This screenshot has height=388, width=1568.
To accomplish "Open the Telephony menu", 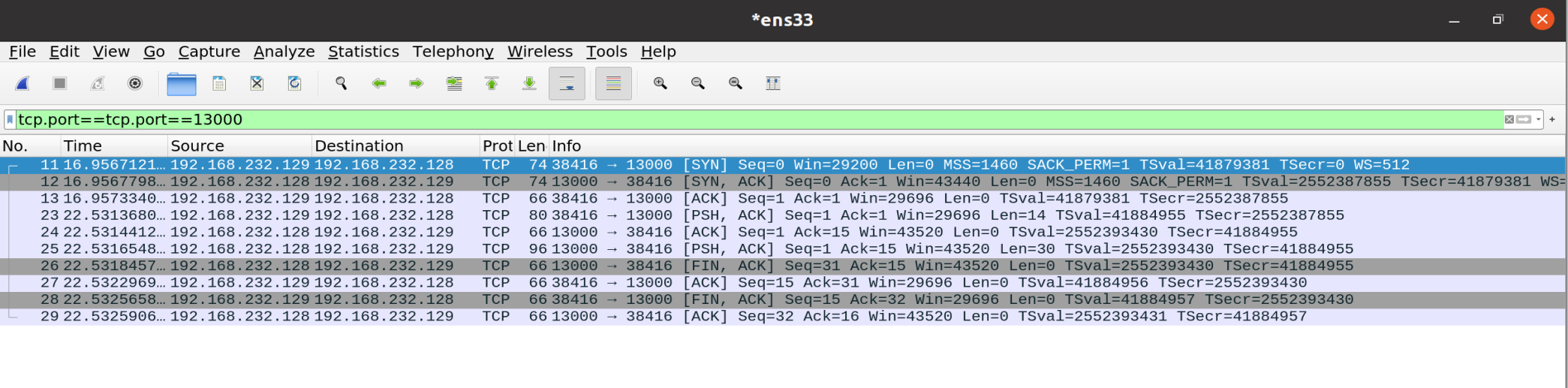I will click(x=453, y=52).
